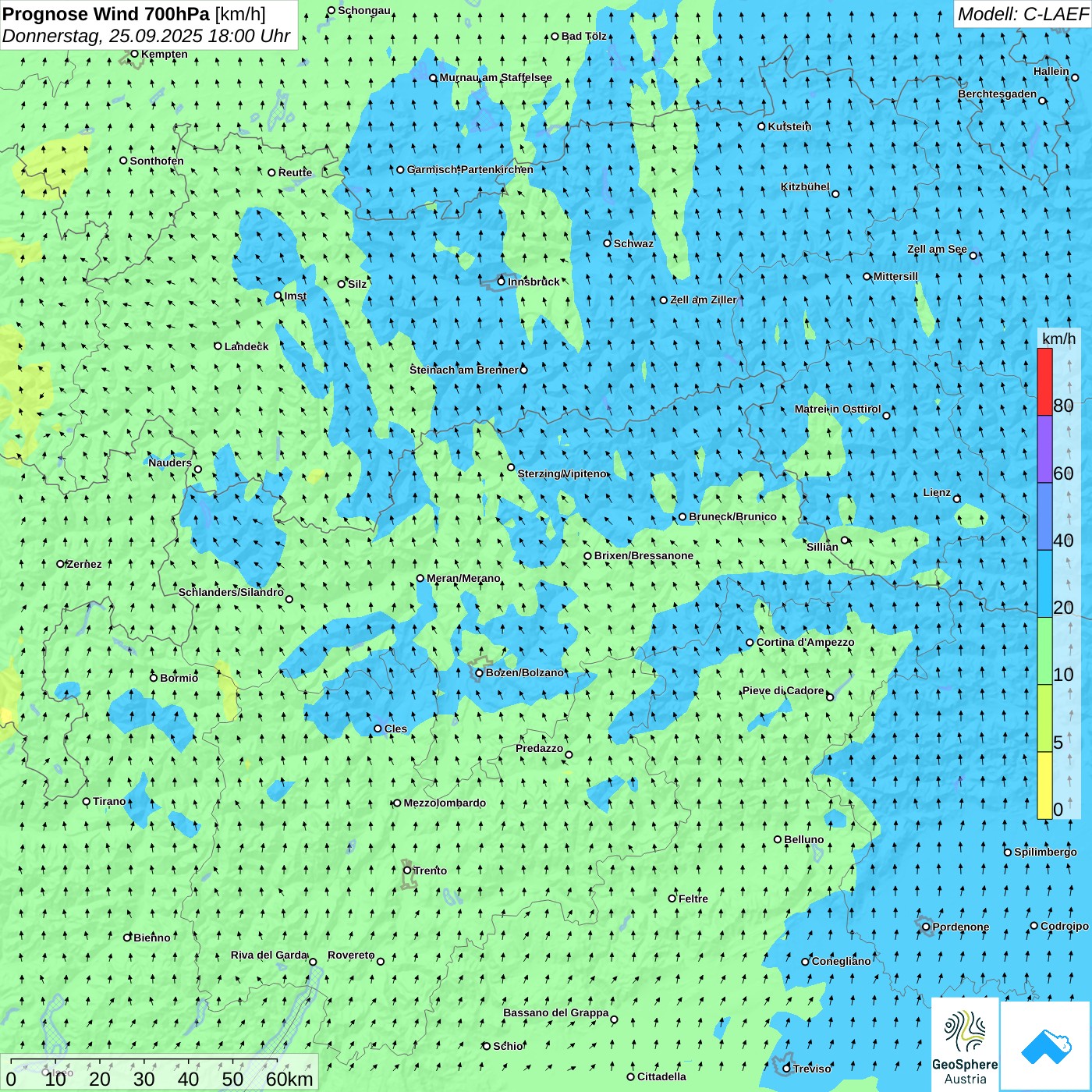This screenshot has width=1092, height=1092.
Task: Click the Modell: C-LAEF label
Action: (1023, 14)
